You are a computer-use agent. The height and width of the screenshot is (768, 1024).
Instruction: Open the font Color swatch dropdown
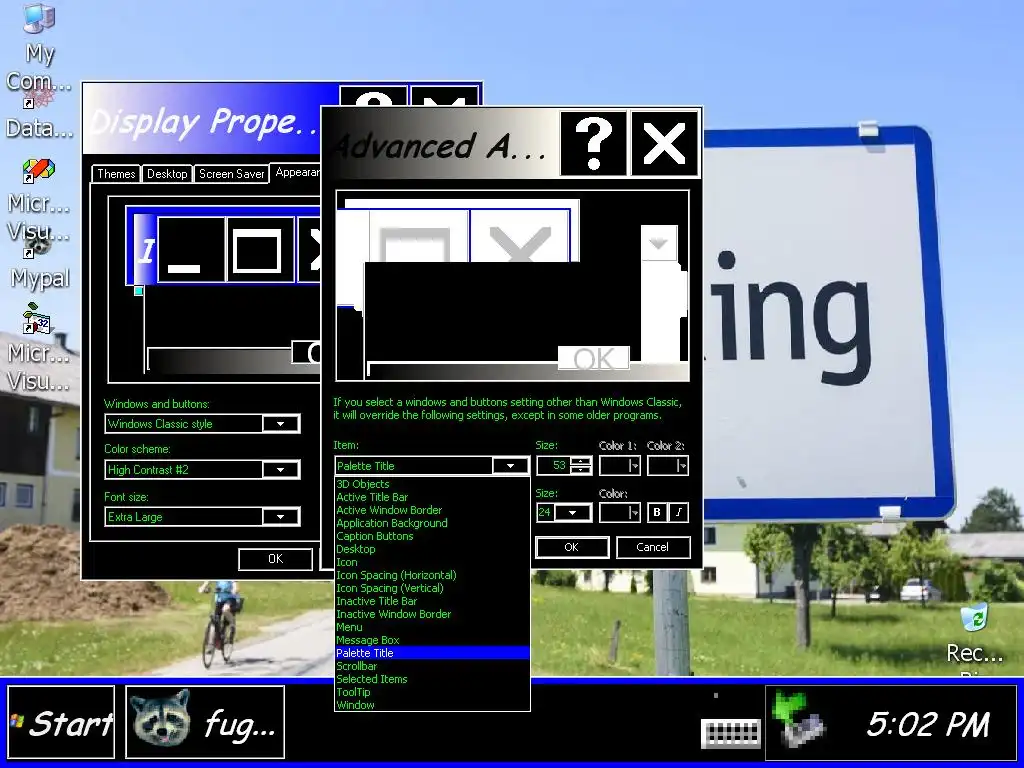(x=620, y=513)
